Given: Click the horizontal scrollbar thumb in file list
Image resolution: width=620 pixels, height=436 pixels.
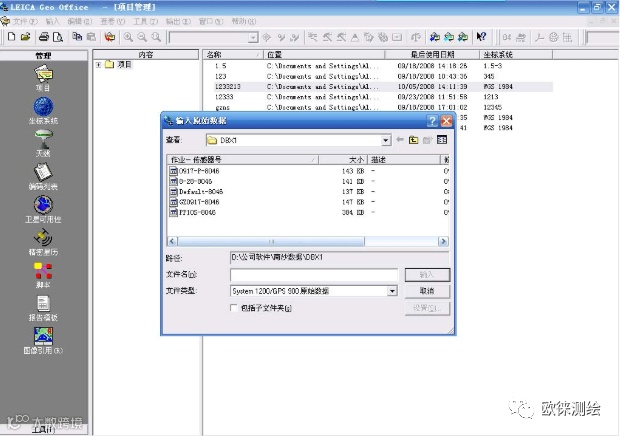Looking at the screenshot, I should tap(271, 241).
